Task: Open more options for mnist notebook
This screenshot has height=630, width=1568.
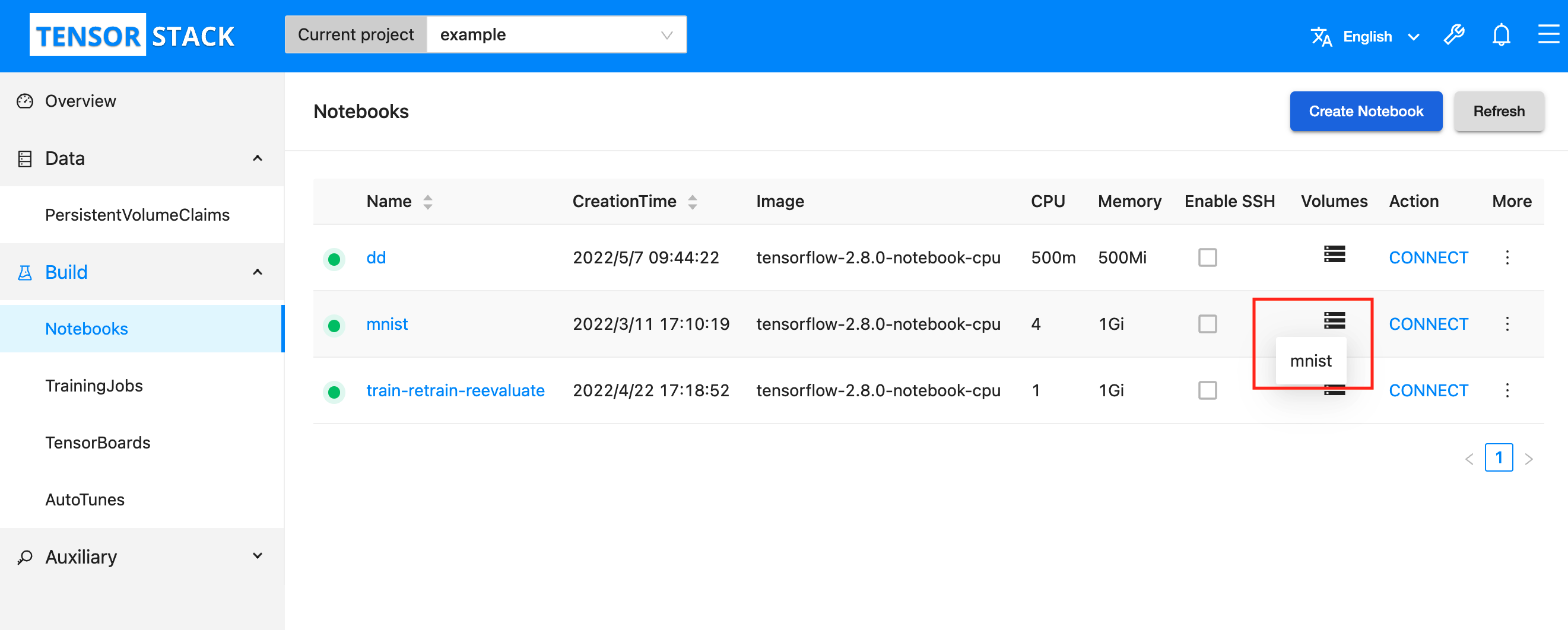Action: [1507, 324]
